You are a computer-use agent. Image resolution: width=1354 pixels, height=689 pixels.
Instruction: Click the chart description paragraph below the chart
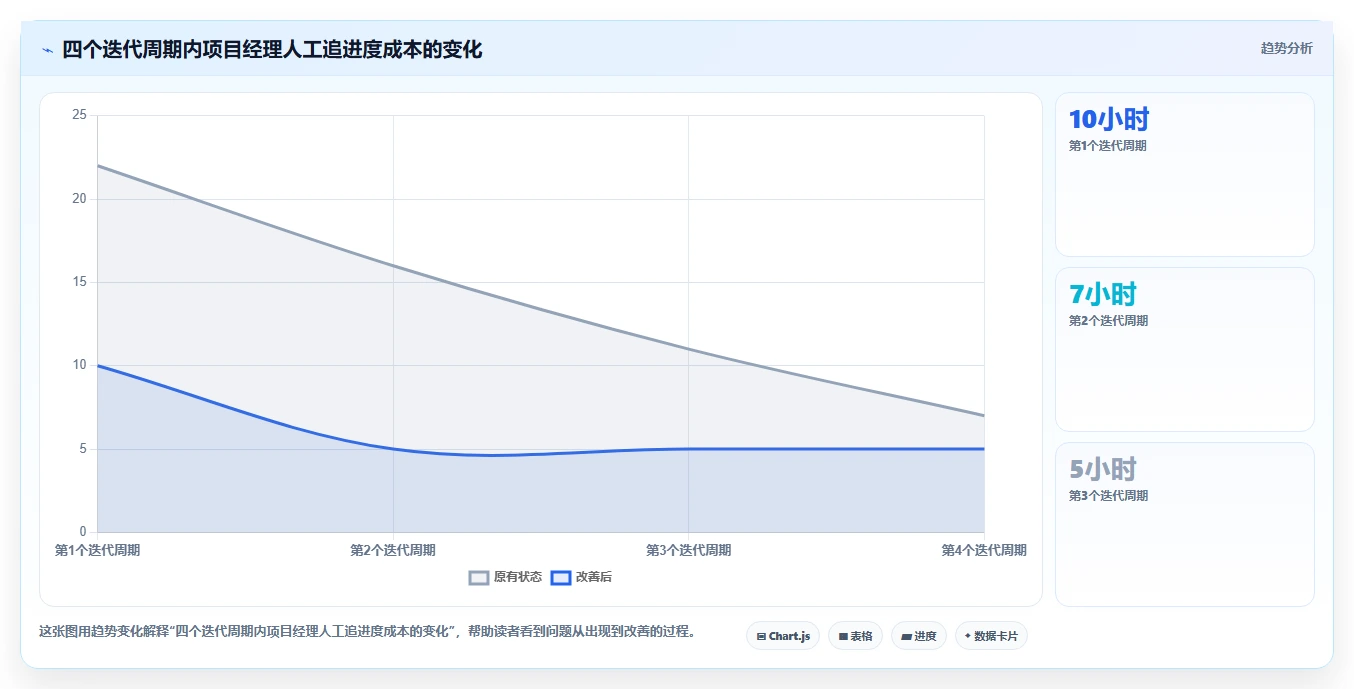tap(367, 632)
